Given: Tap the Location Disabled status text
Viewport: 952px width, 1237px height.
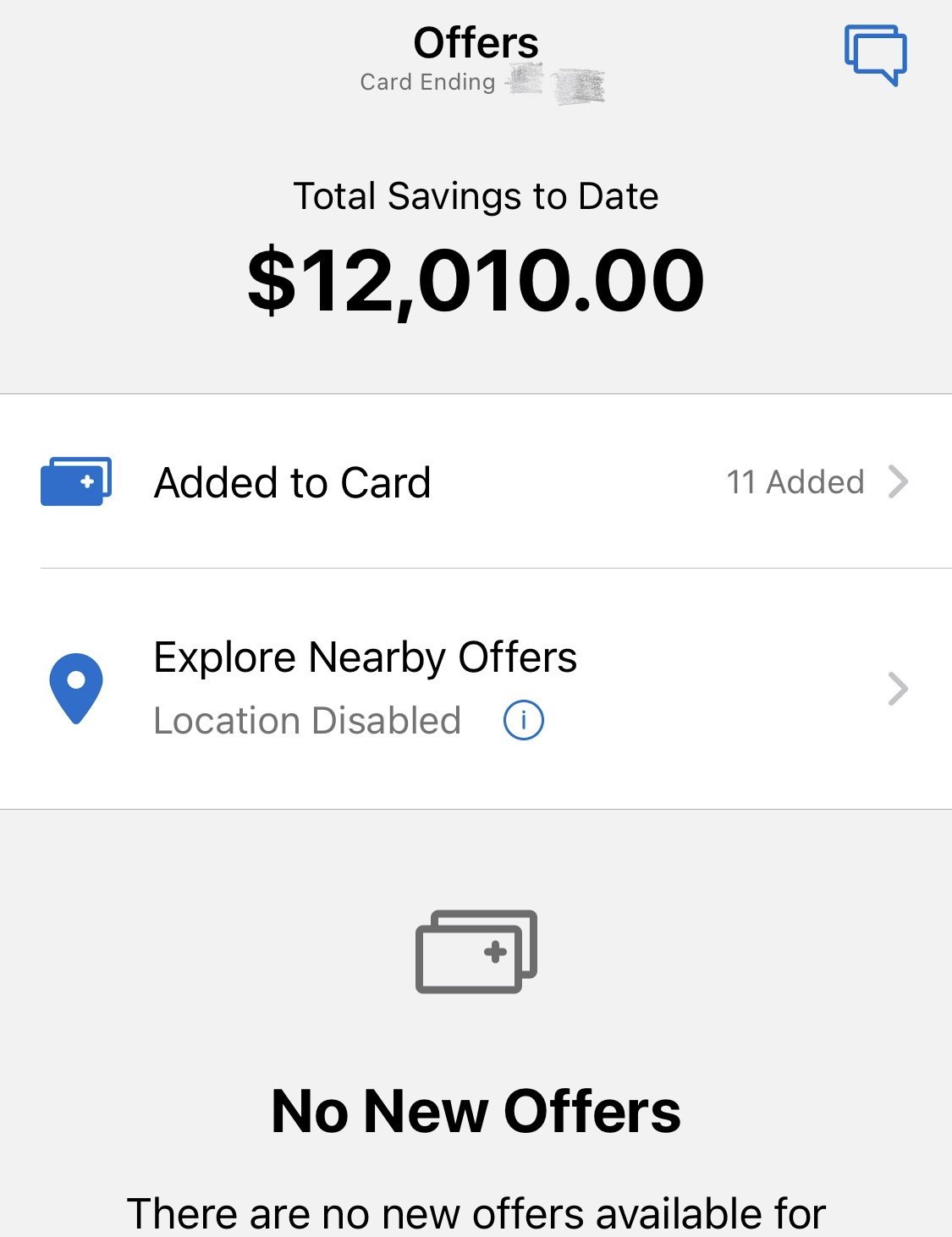Looking at the screenshot, I should [307, 721].
